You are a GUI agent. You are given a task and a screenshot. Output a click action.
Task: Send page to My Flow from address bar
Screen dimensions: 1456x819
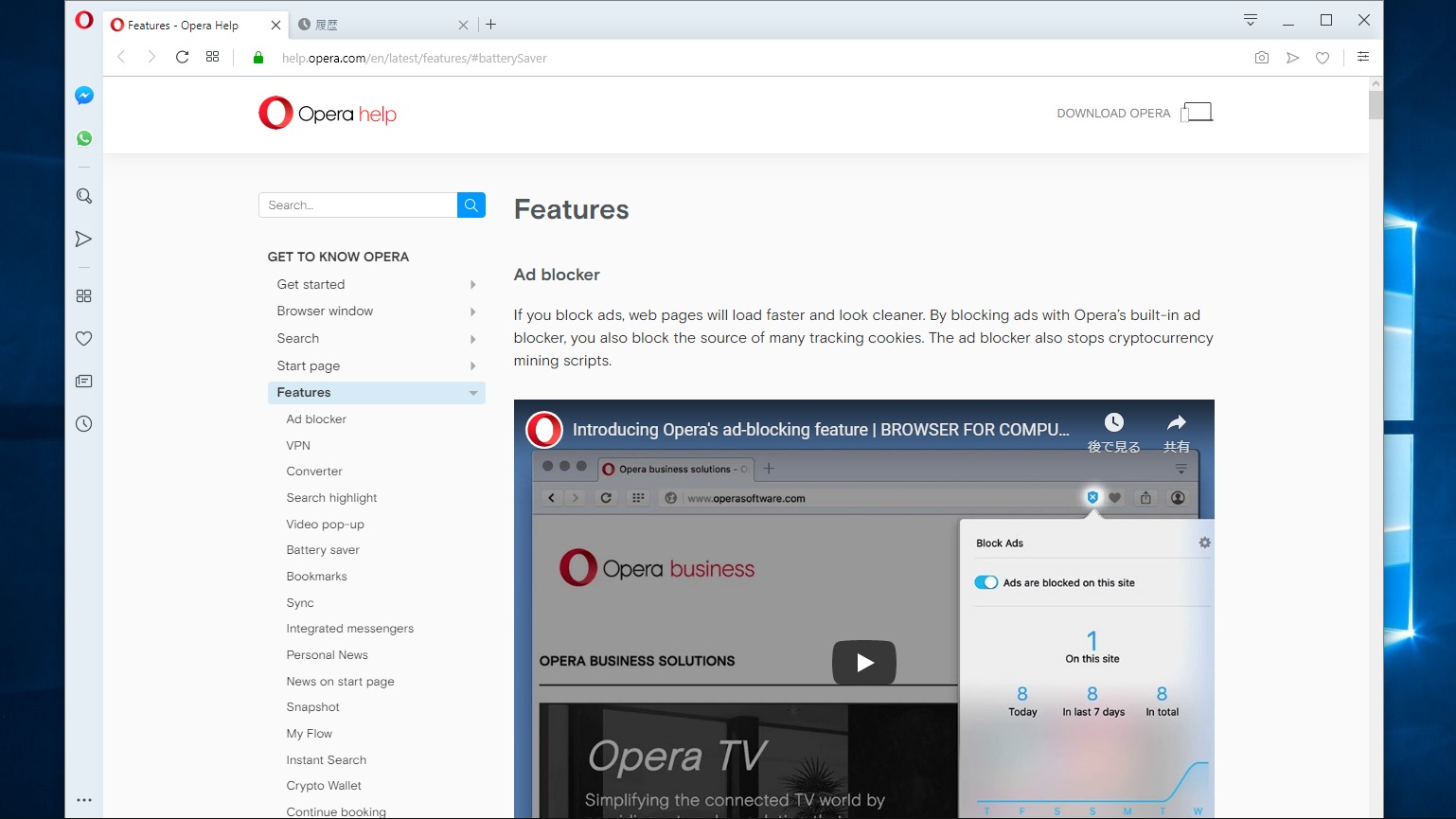[1292, 58]
